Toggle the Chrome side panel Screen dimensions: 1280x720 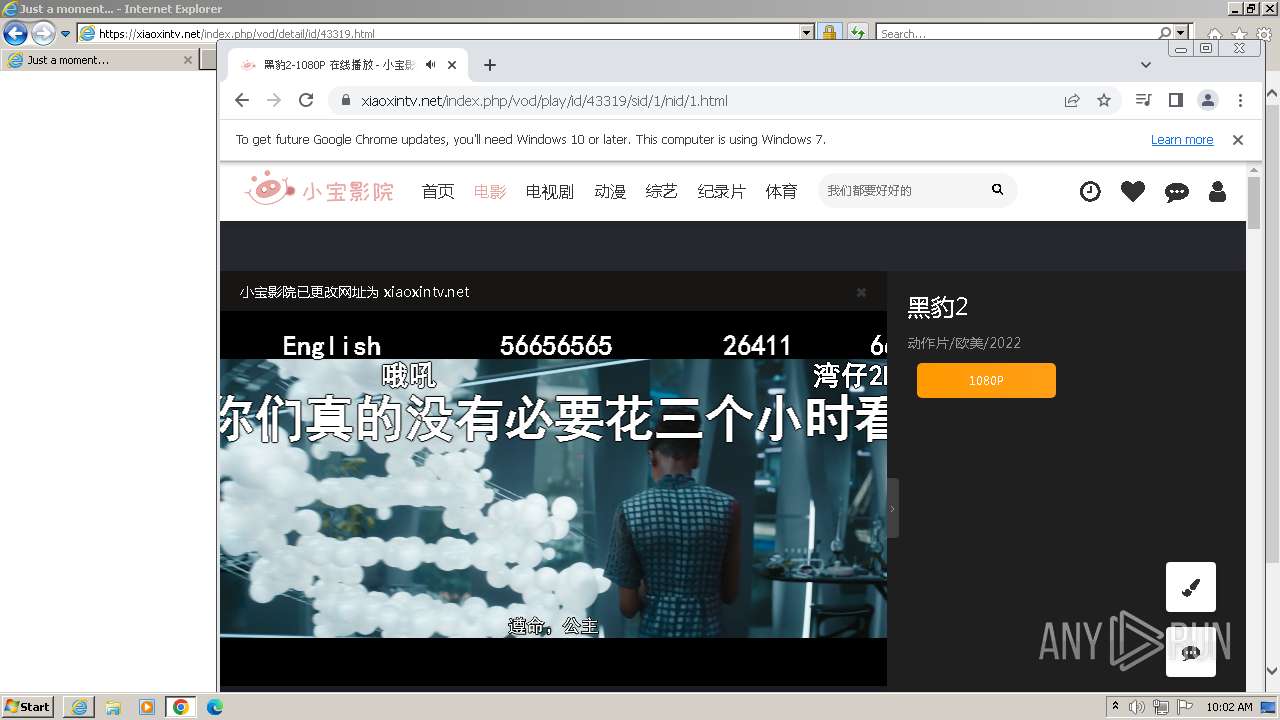pos(1176,100)
